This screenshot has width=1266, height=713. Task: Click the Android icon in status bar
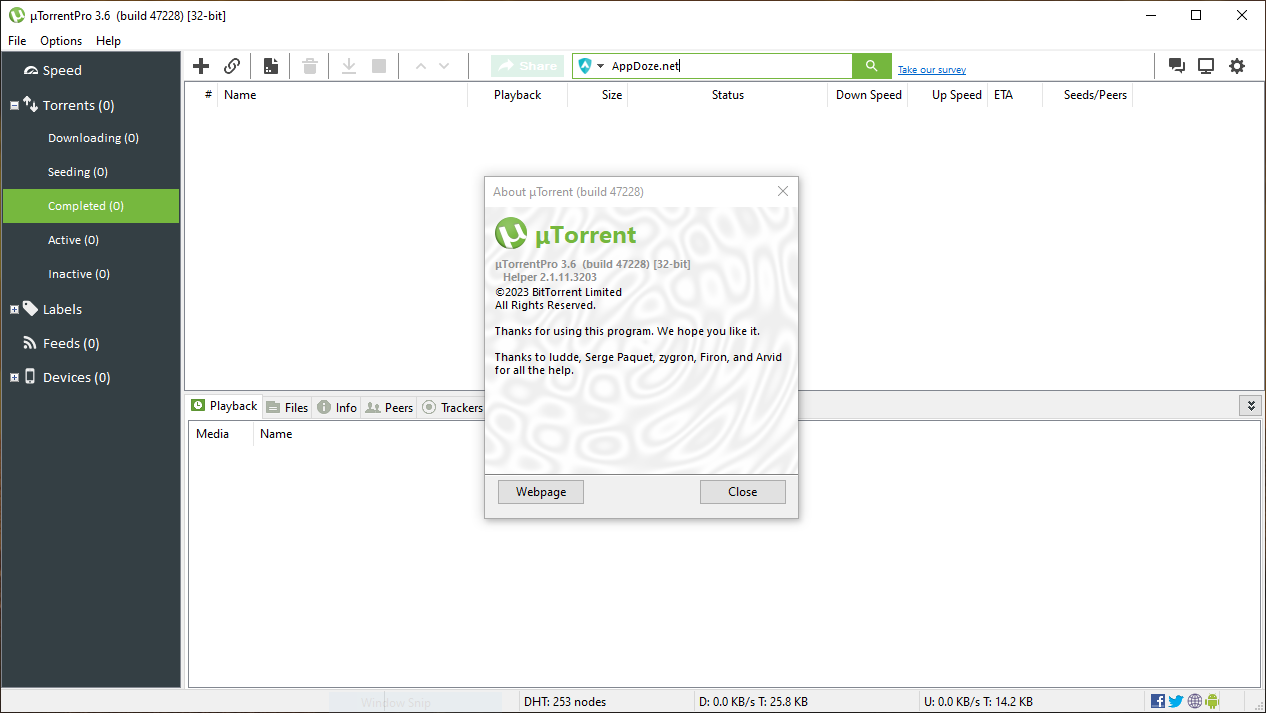point(1211,700)
